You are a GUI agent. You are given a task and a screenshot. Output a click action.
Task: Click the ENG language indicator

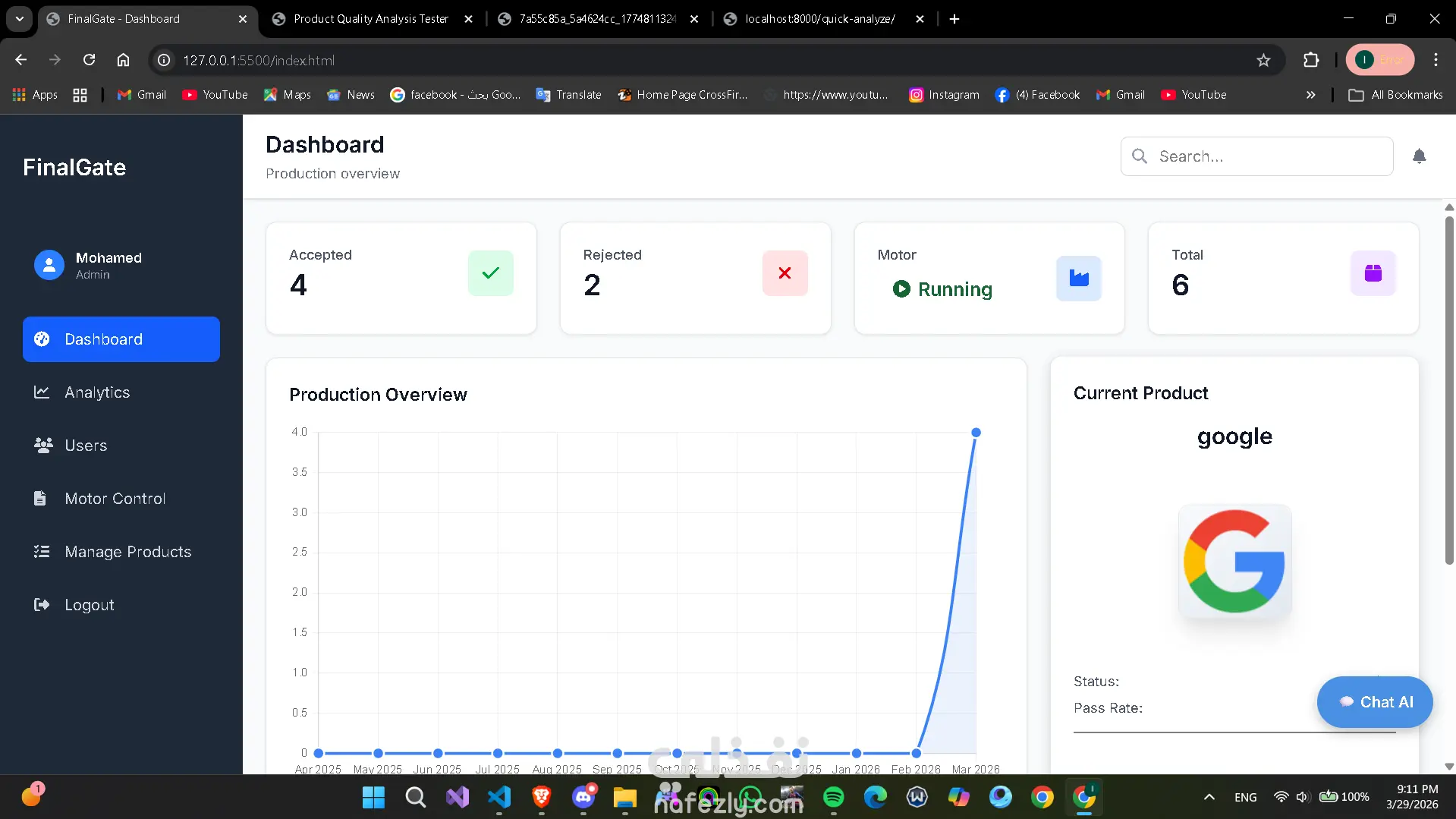(1245, 797)
